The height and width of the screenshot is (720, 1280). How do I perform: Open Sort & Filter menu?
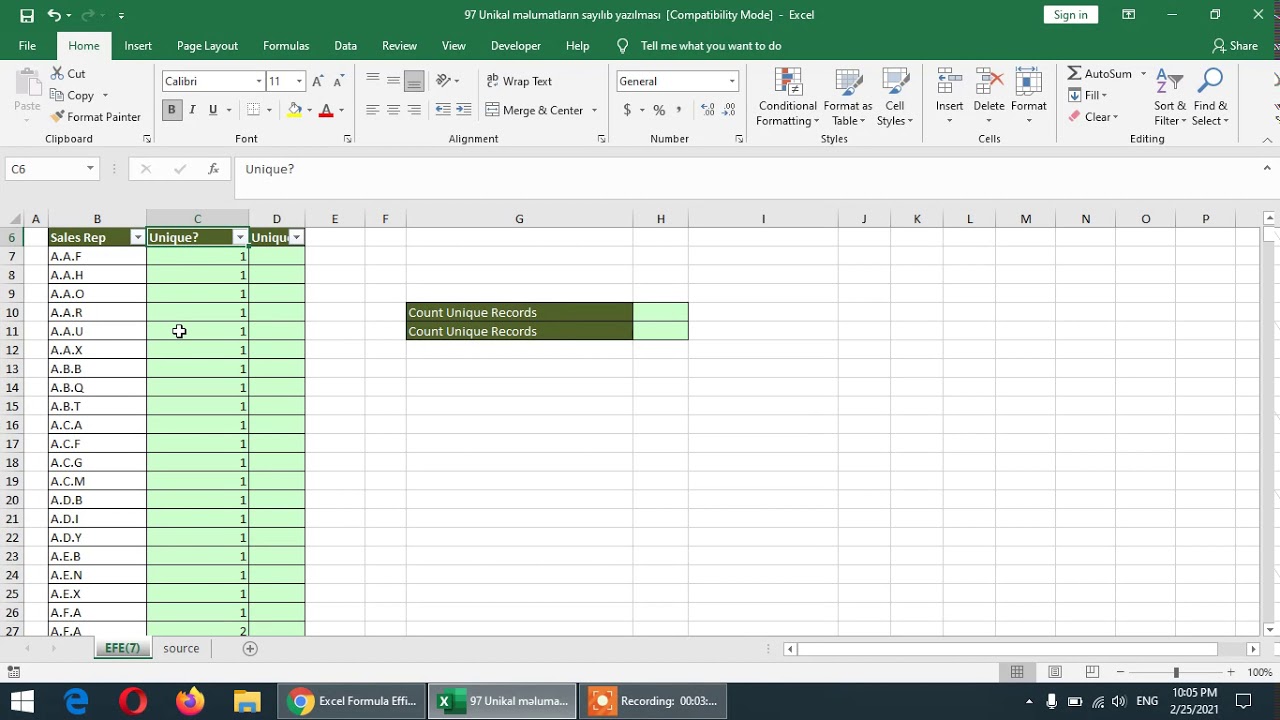(x=1169, y=97)
